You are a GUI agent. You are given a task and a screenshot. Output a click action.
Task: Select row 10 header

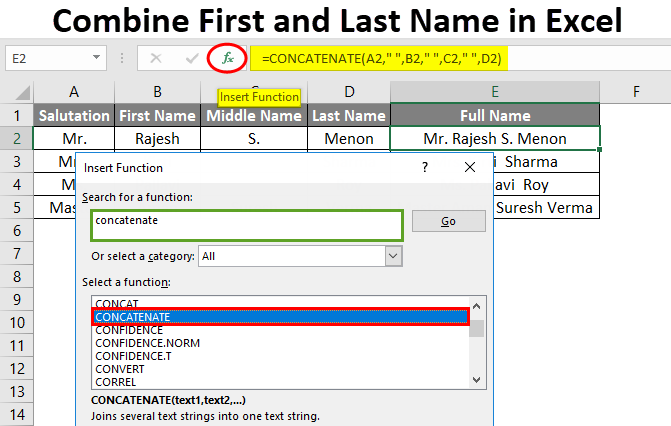pos(17,322)
